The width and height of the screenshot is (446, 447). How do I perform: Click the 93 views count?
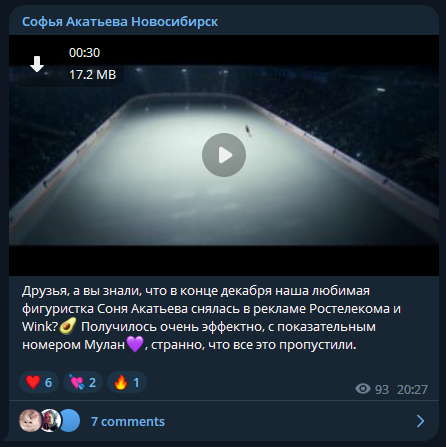[382, 389]
